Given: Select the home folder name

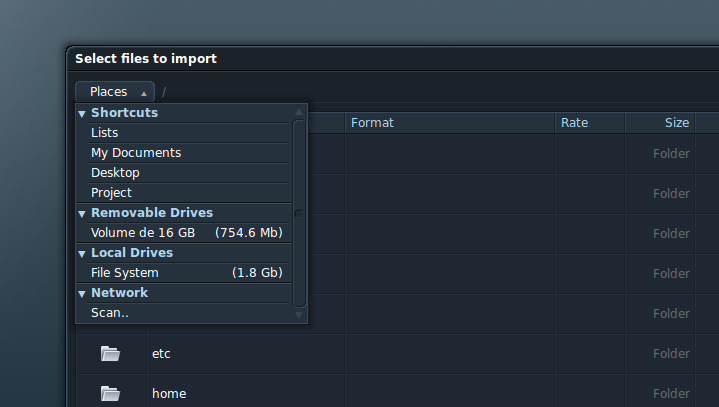Looking at the screenshot, I should tap(169, 394).
